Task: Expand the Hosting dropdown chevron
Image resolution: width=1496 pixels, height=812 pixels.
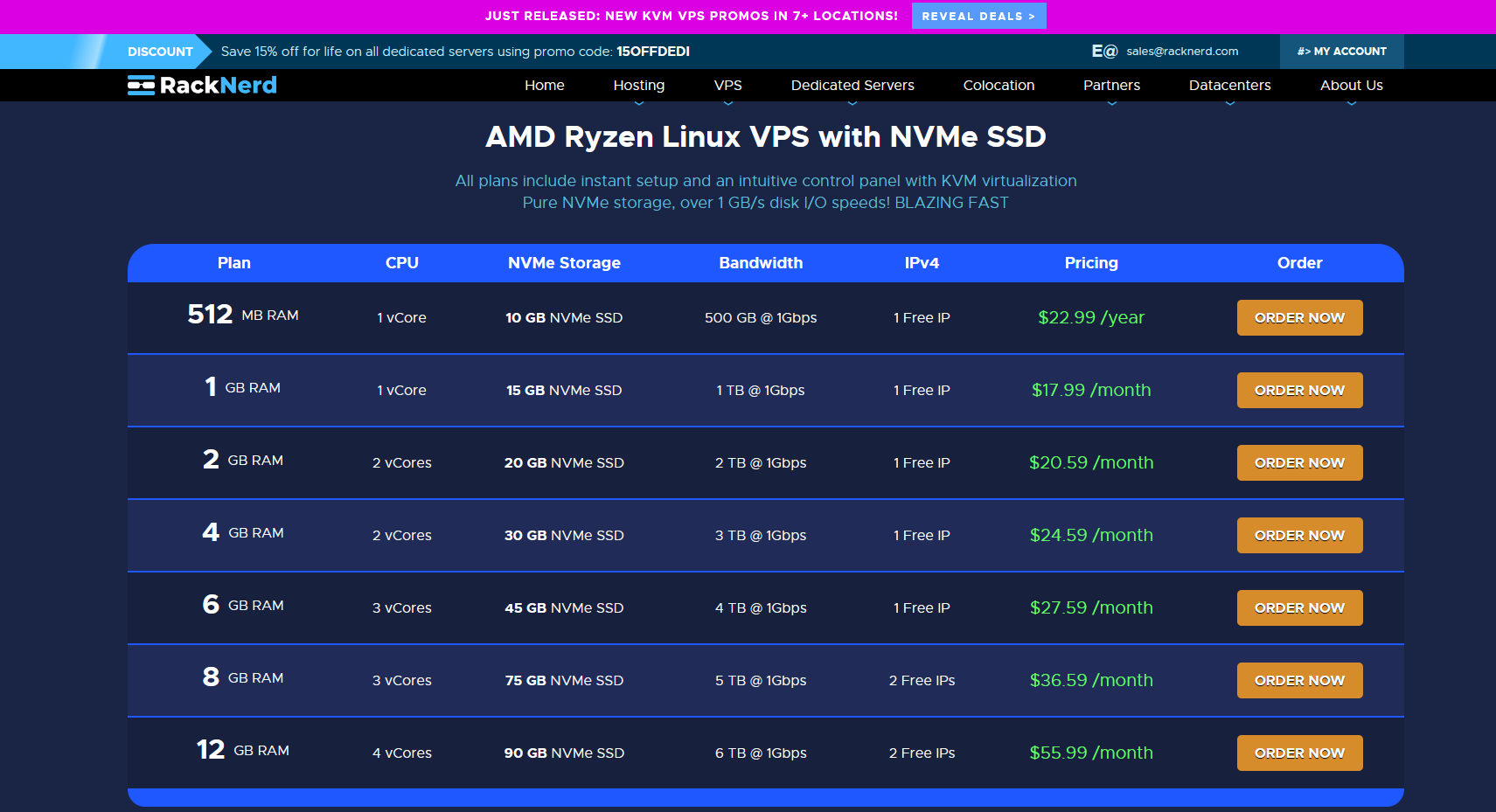Action: [639, 103]
